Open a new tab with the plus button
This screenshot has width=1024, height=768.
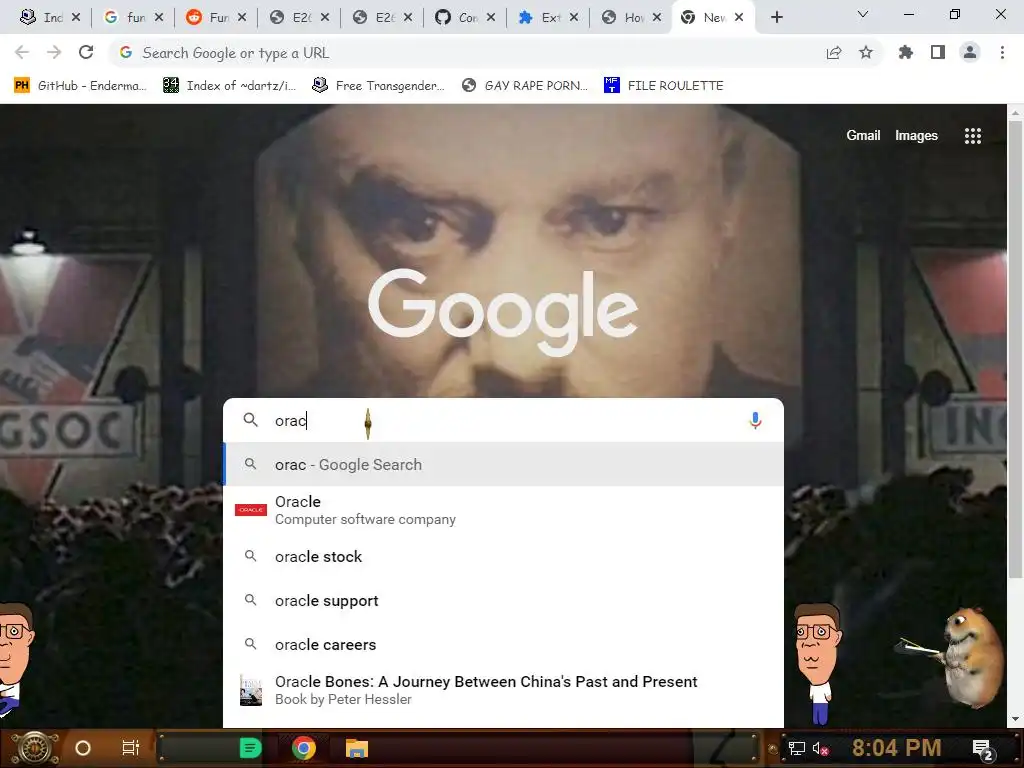pyautogui.click(x=776, y=17)
